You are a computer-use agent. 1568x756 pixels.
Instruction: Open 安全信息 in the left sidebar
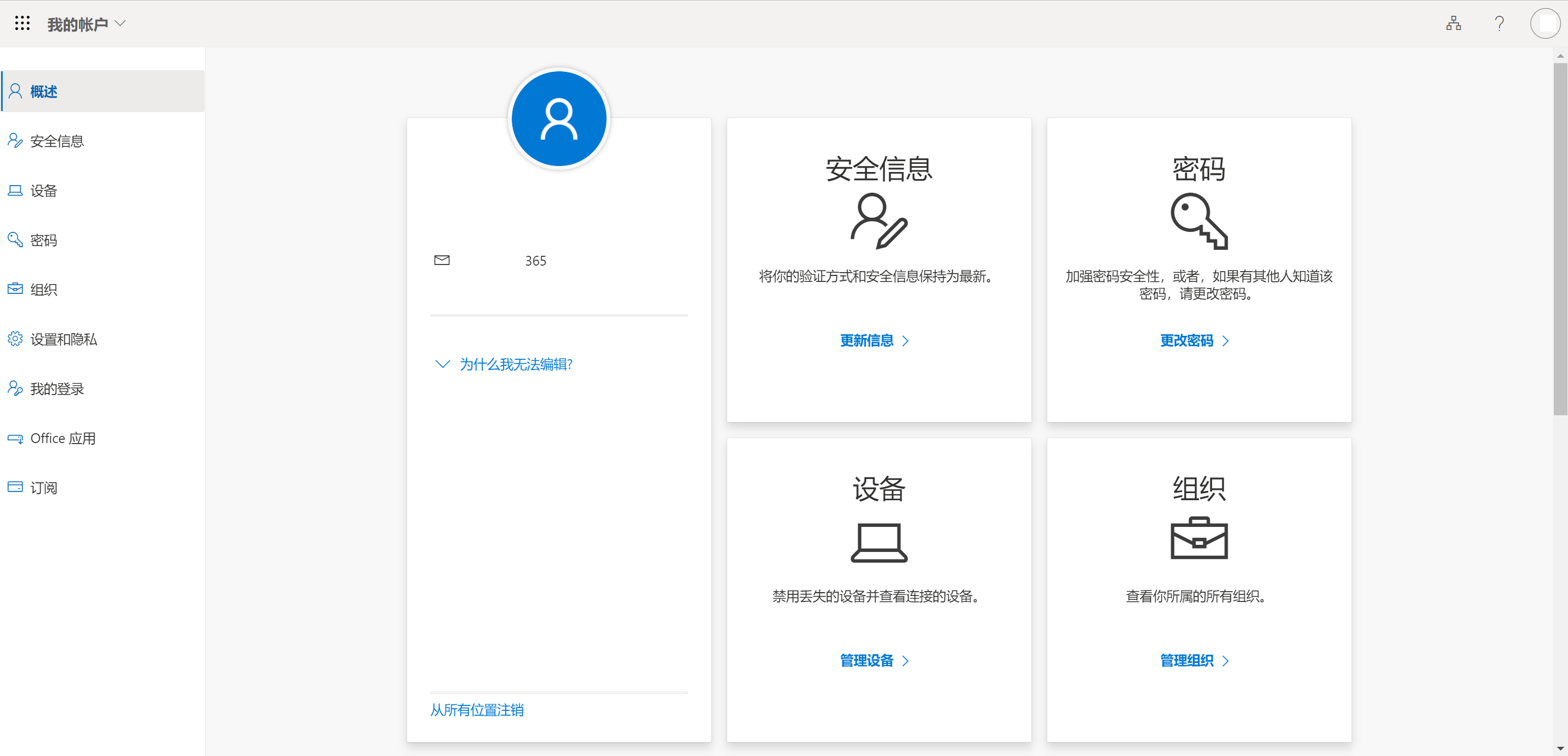[x=57, y=141]
